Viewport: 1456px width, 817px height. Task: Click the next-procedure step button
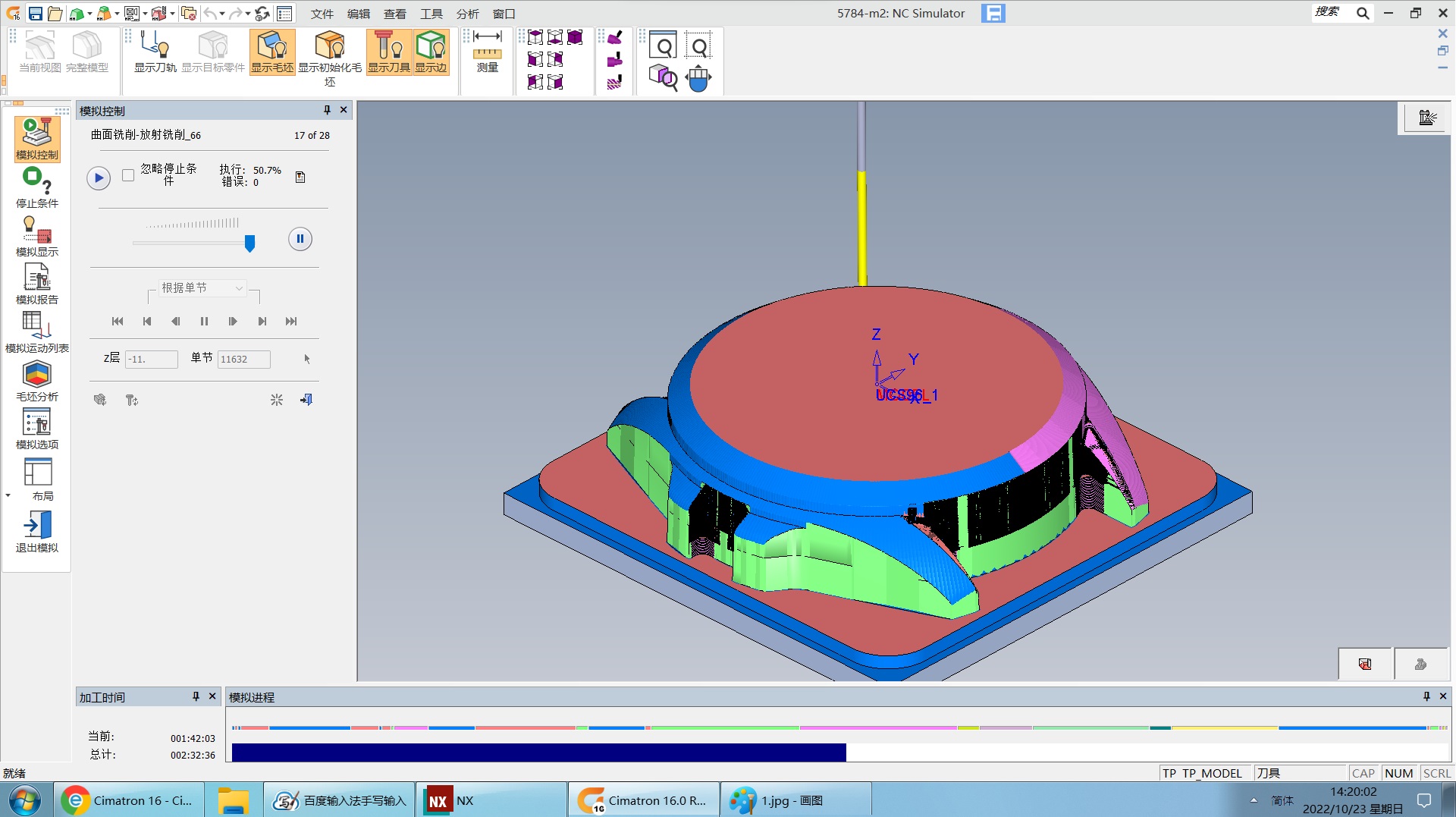click(262, 322)
